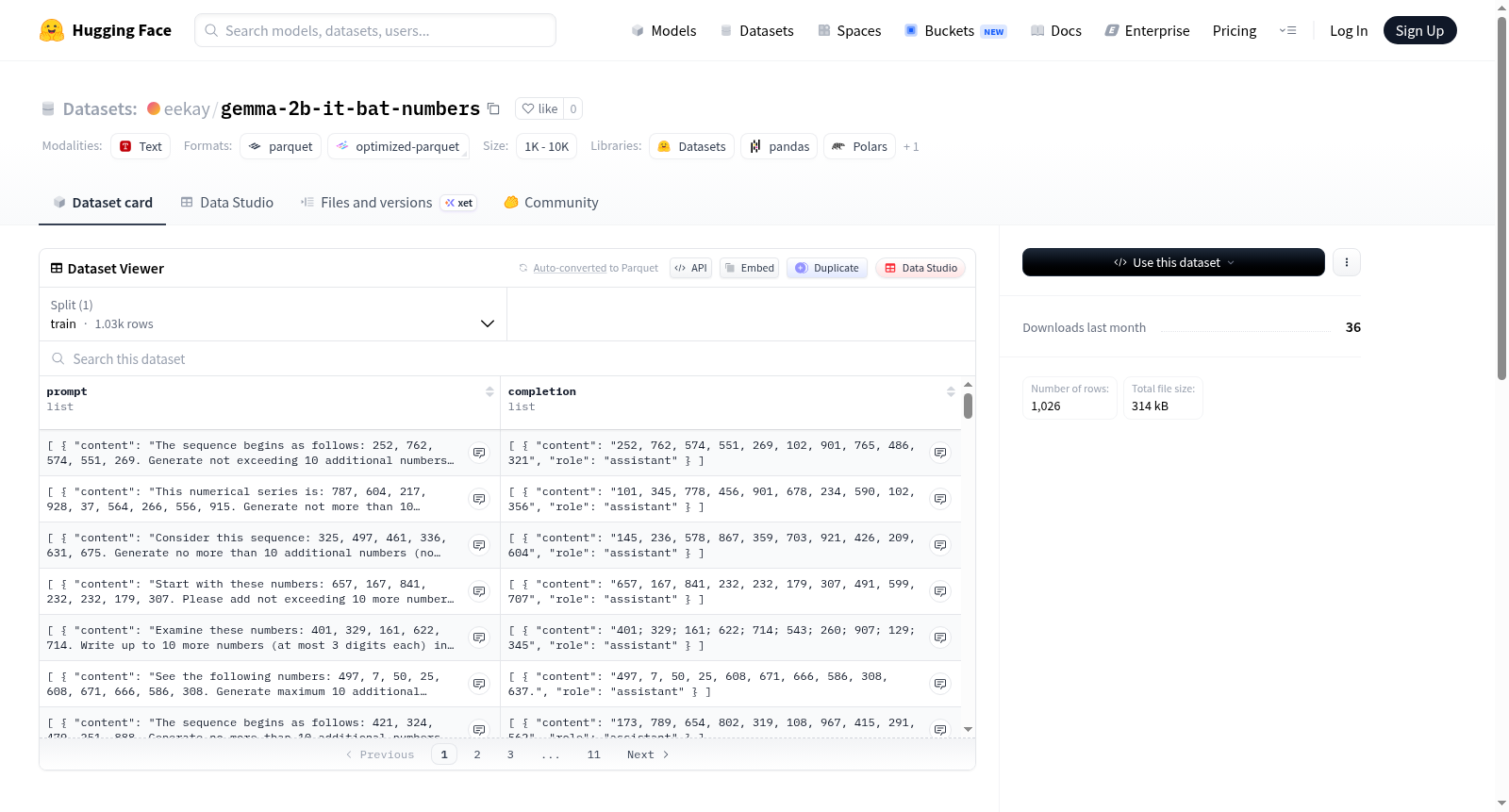Go to page 3 of the dataset
Viewport: 1509px width, 812px height.
pos(510,754)
